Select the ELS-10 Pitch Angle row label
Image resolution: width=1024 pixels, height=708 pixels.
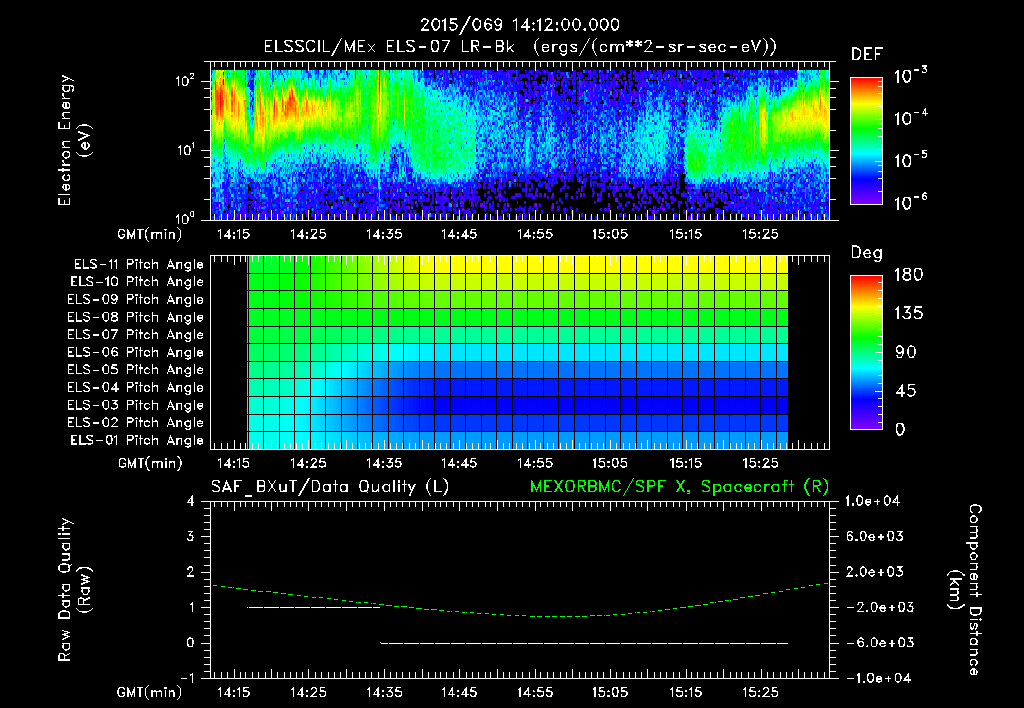[137, 282]
